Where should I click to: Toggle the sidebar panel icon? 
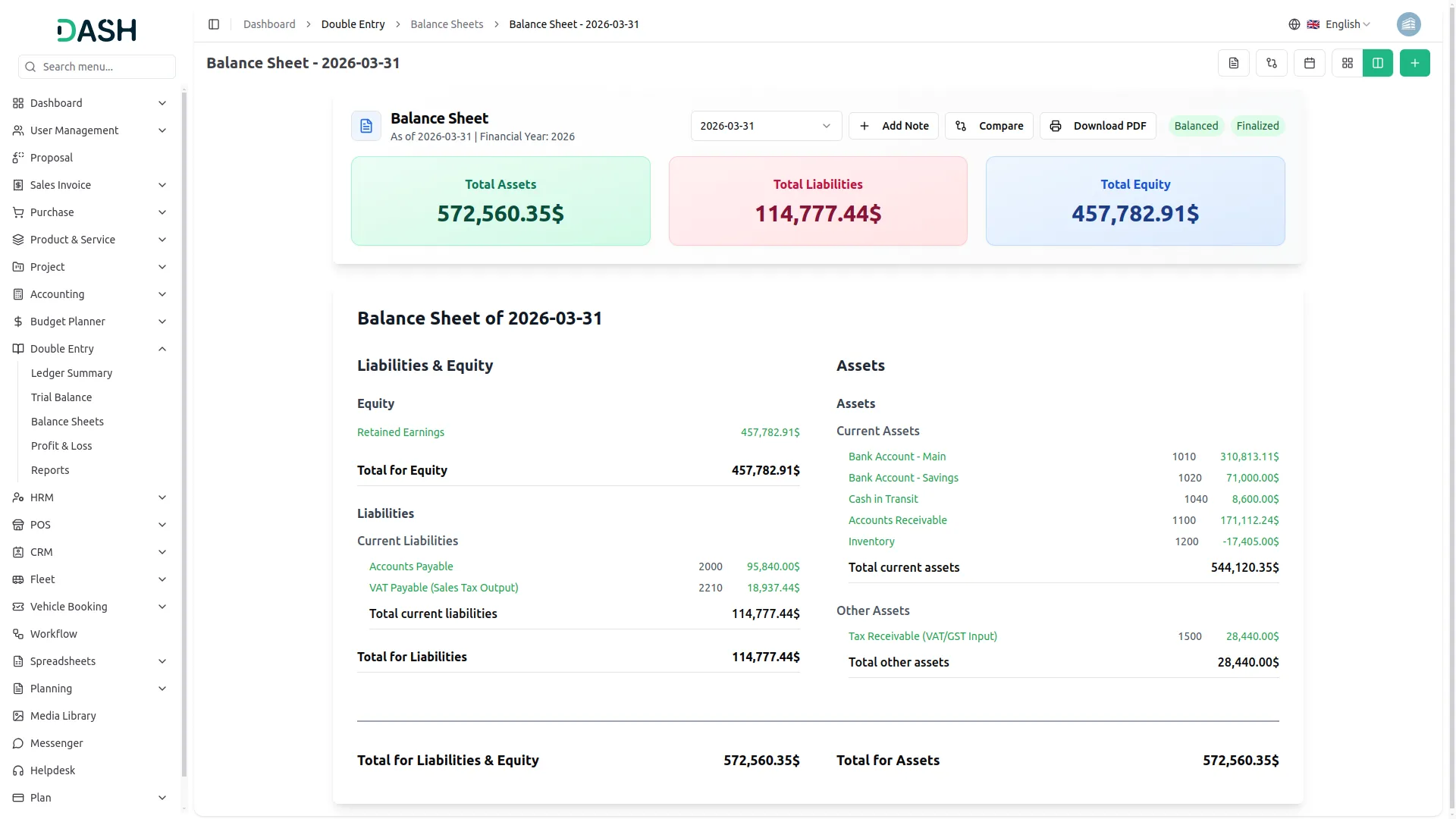pyautogui.click(x=214, y=24)
